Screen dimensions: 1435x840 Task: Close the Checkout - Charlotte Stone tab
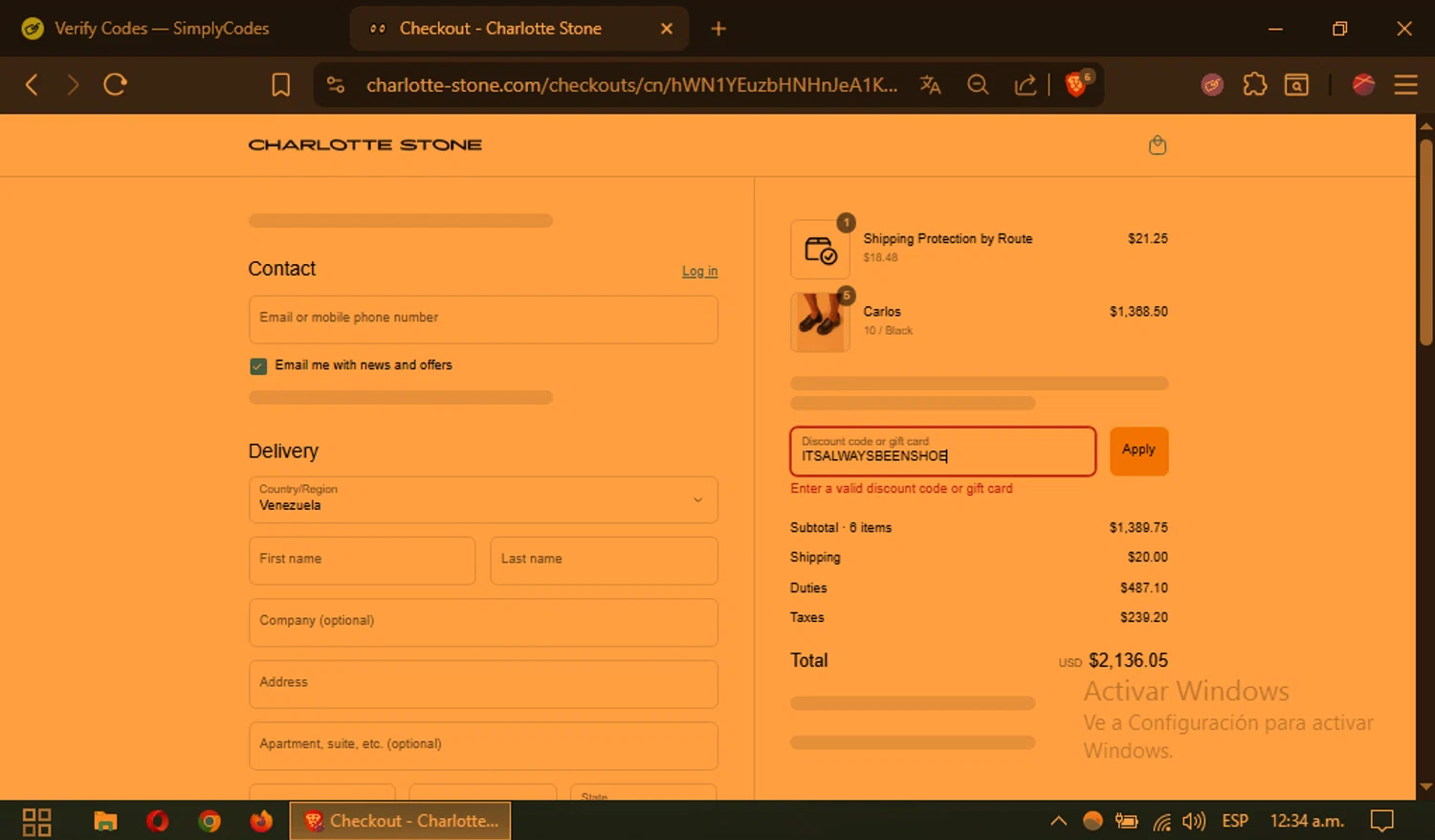[x=667, y=29]
